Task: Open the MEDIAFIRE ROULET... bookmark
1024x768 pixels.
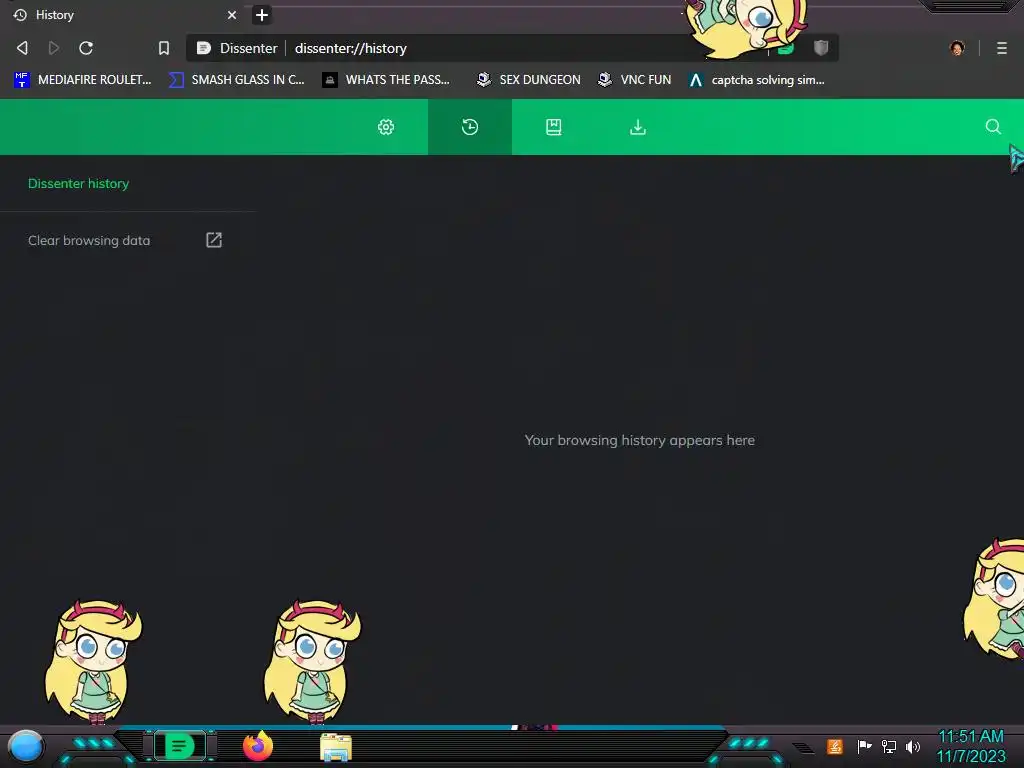Action: [x=82, y=80]
